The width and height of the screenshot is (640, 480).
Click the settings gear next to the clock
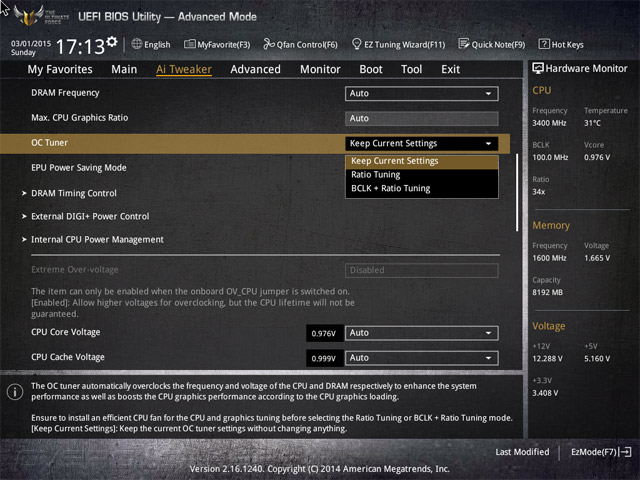pos(112,42)
